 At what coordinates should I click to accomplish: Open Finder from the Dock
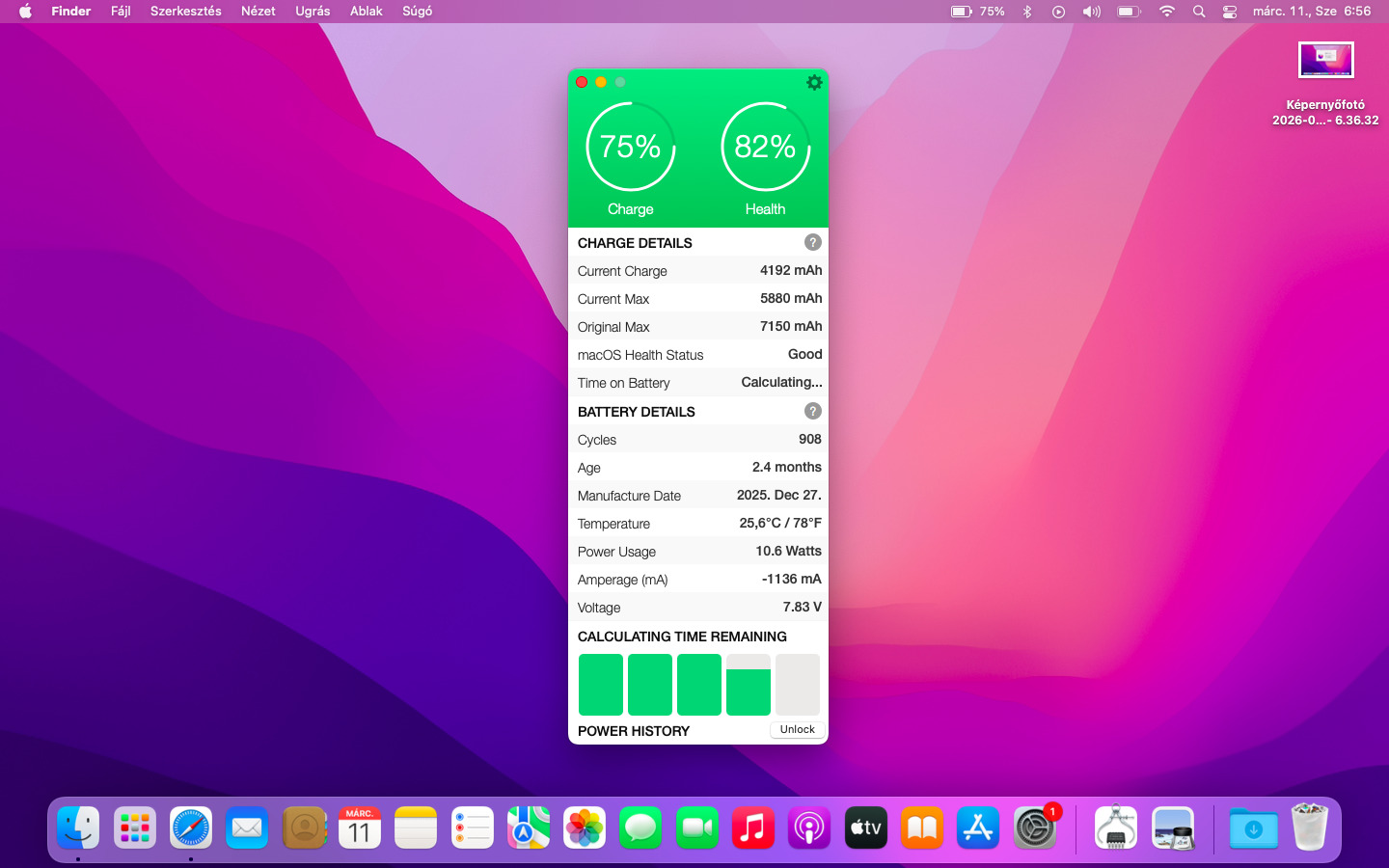click(x=78, y=827)
